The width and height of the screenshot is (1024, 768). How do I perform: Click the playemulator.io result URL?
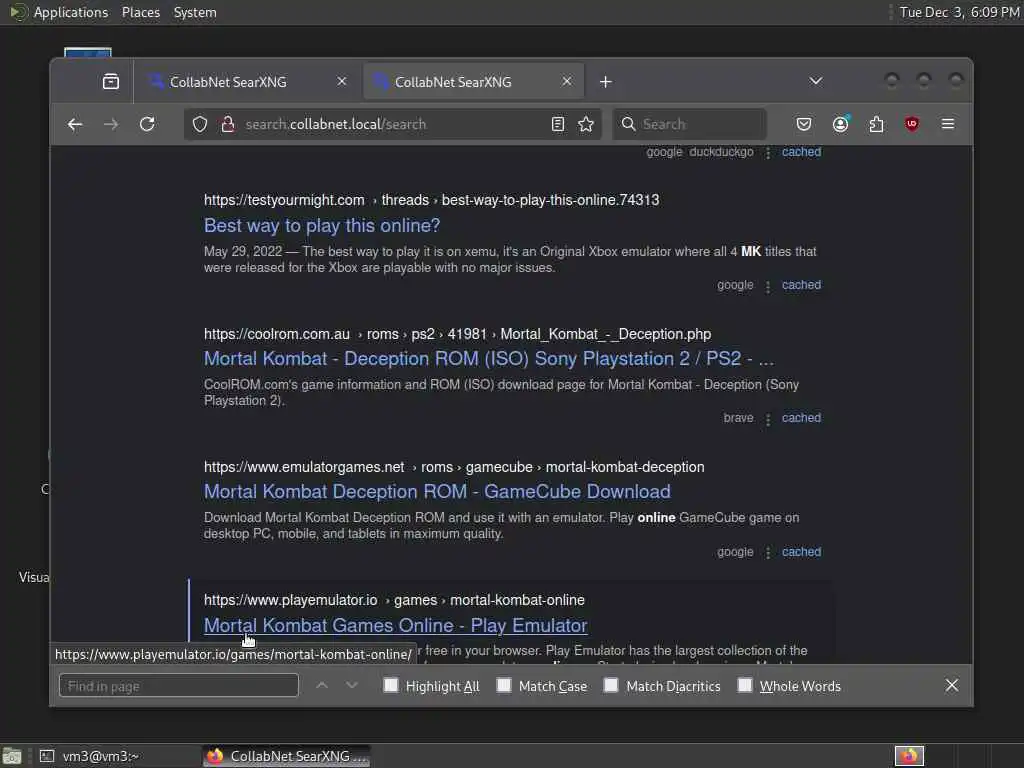pos(394,600)
